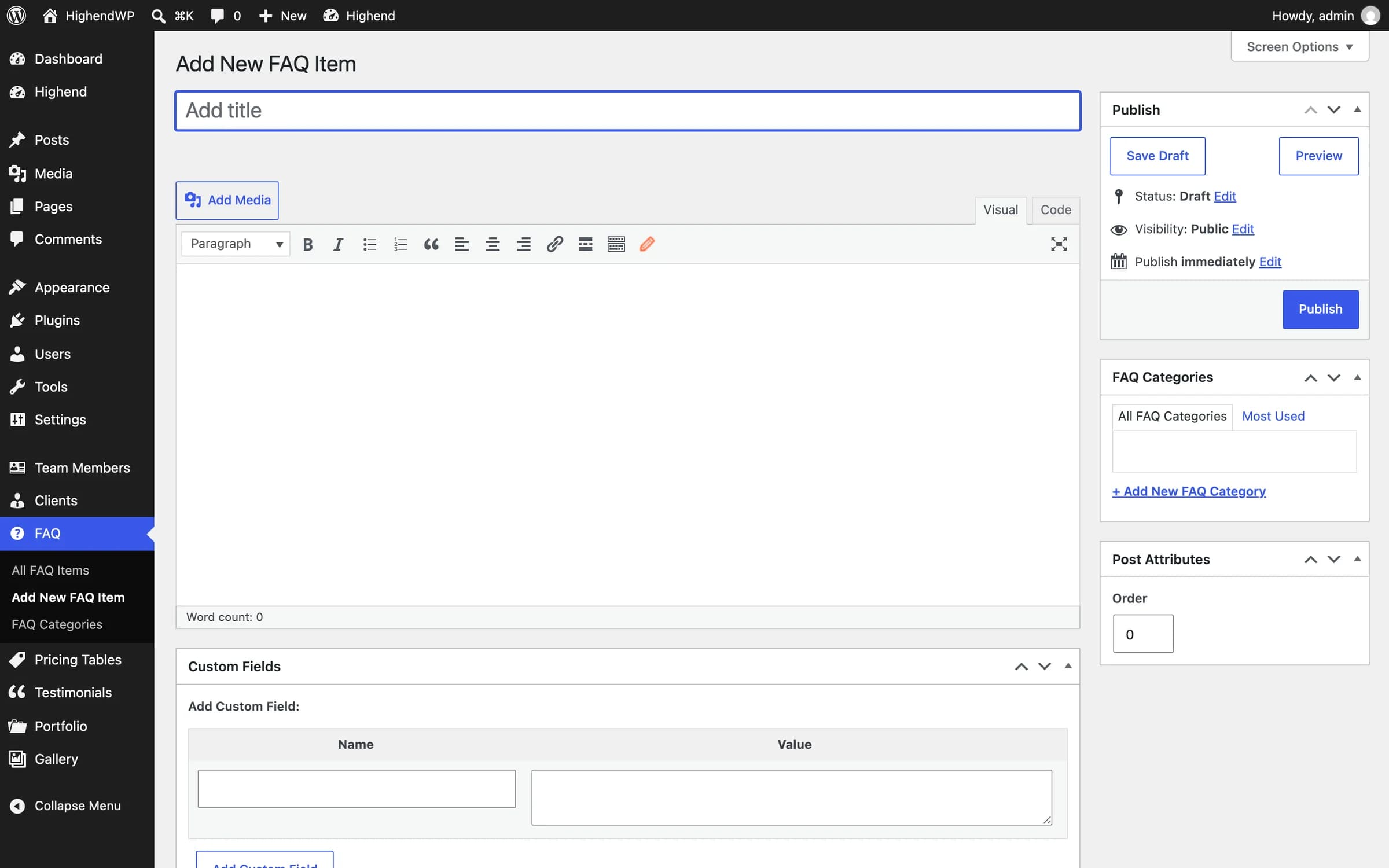Open All FAQ Items submenu
Screen dimensions: 1389x868
click(50, 570)
